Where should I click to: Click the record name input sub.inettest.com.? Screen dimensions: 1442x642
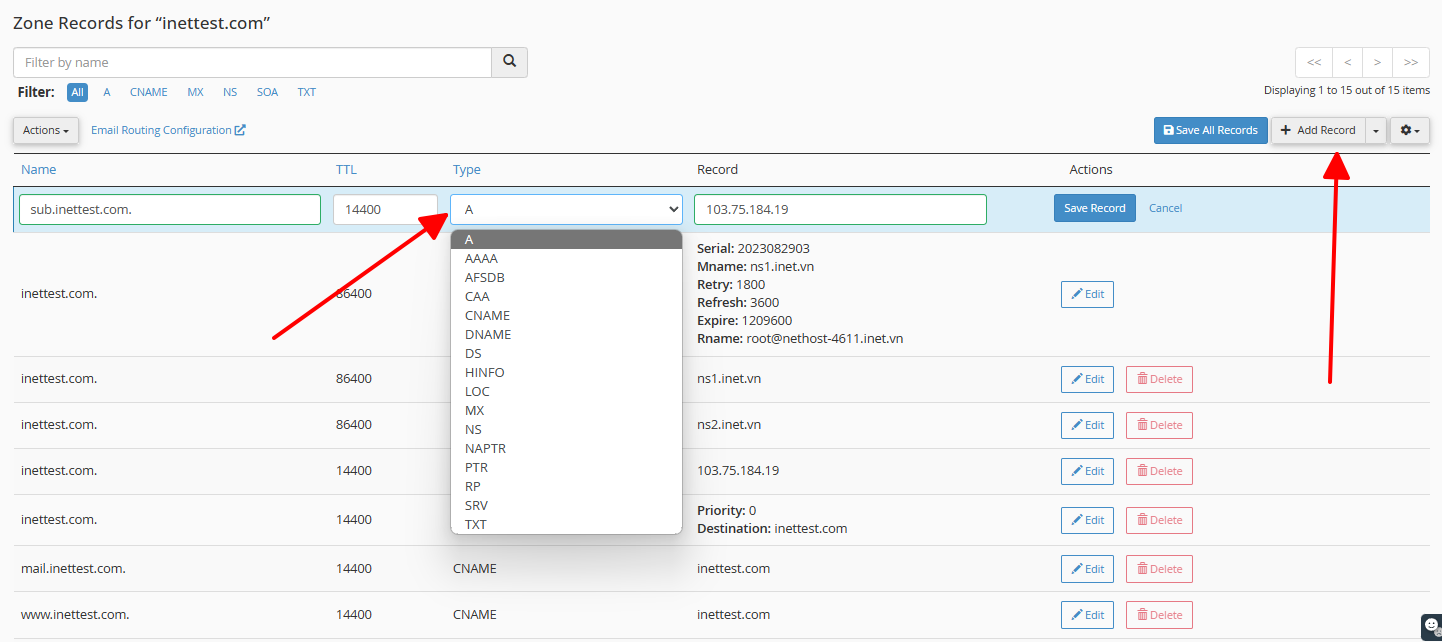pos(170,209)
